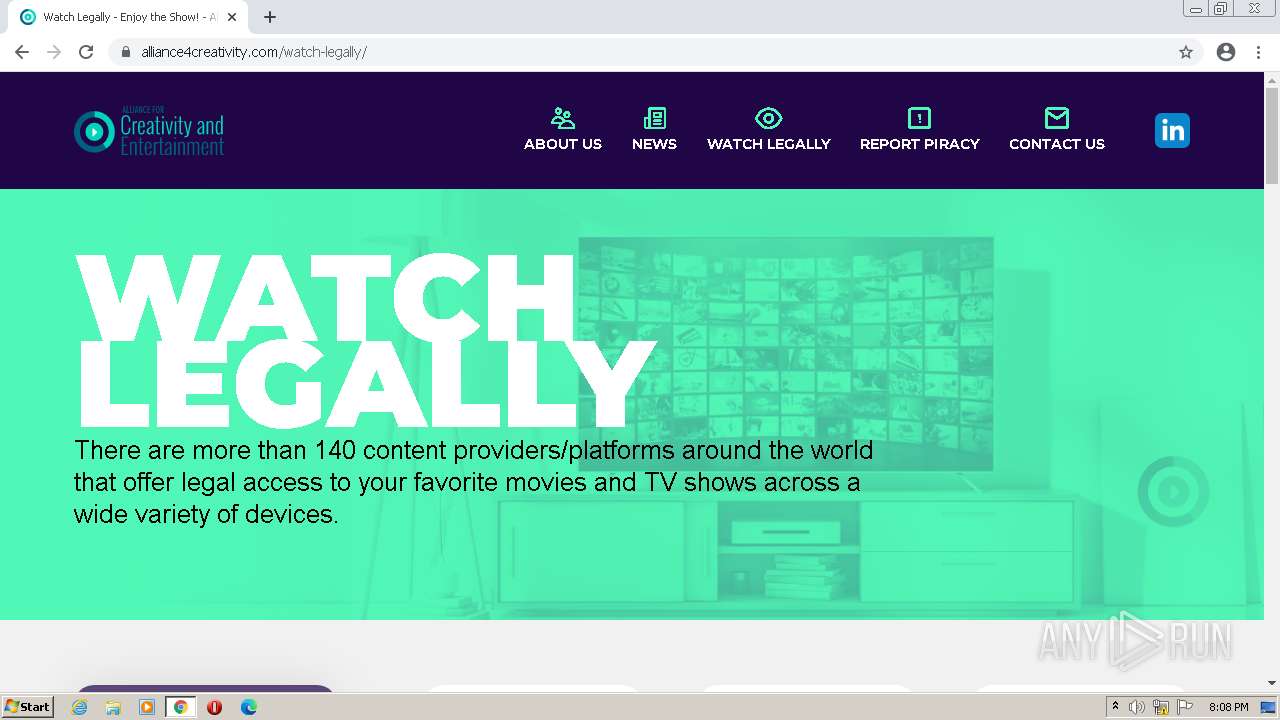Open a new browser tab
Image resolution: width=1280 pixels, height=720 pixels.
coord(270,17)
